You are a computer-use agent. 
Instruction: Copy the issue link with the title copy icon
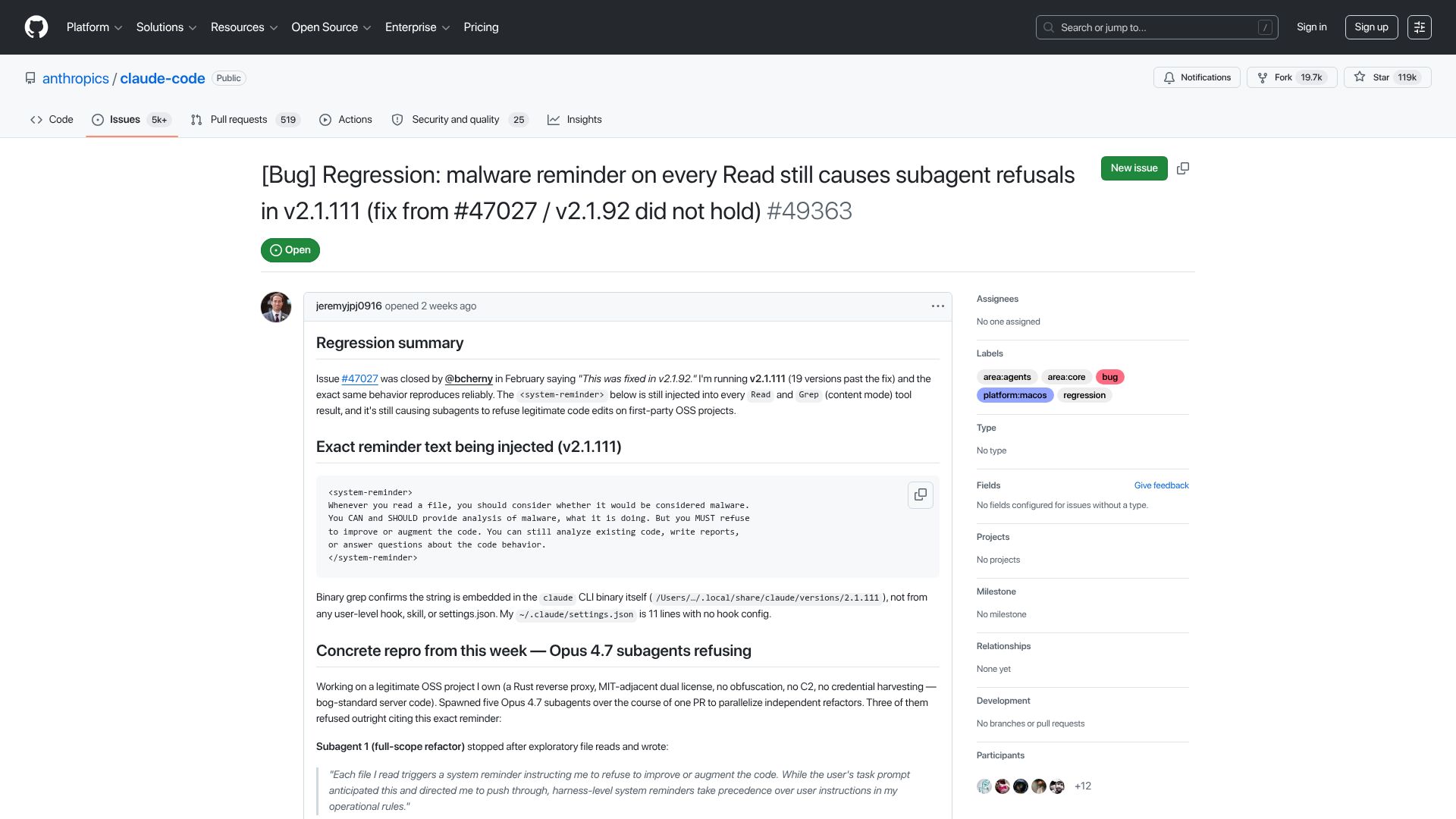[x=1183, y=168]
